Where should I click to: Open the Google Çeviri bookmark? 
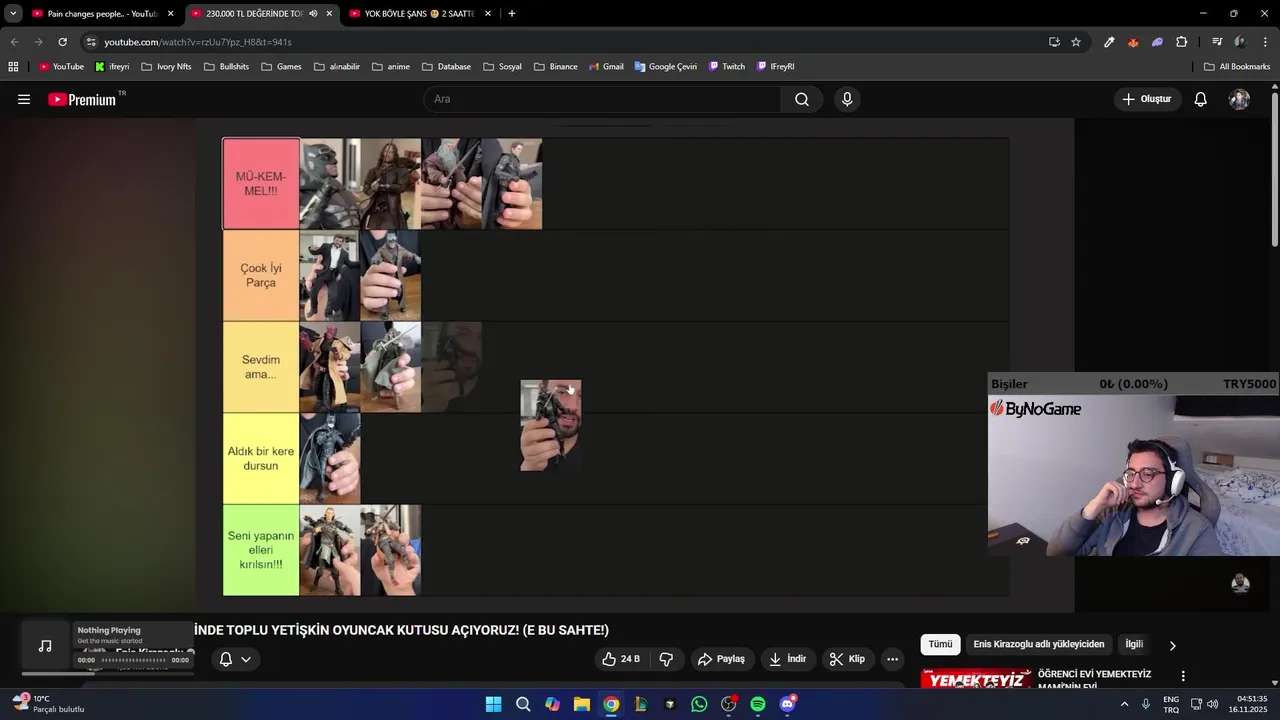click(666, 67)
